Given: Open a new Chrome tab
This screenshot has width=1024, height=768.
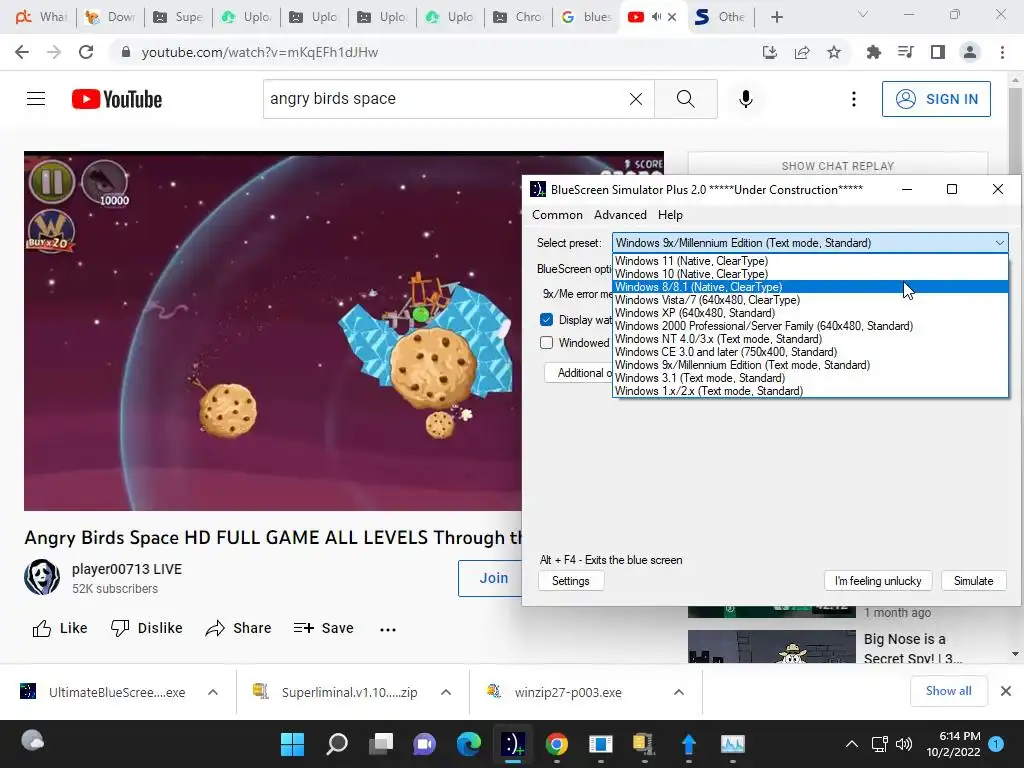Looking at the screenshot, I should pyautogui.click(x=776, y=17).
